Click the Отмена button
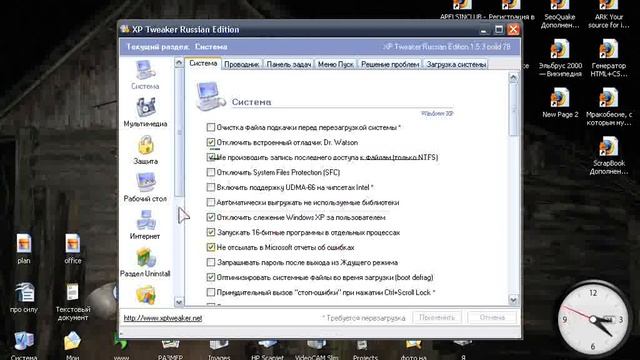The height and width of the screenshot is (360, 640). coord(492,318)
